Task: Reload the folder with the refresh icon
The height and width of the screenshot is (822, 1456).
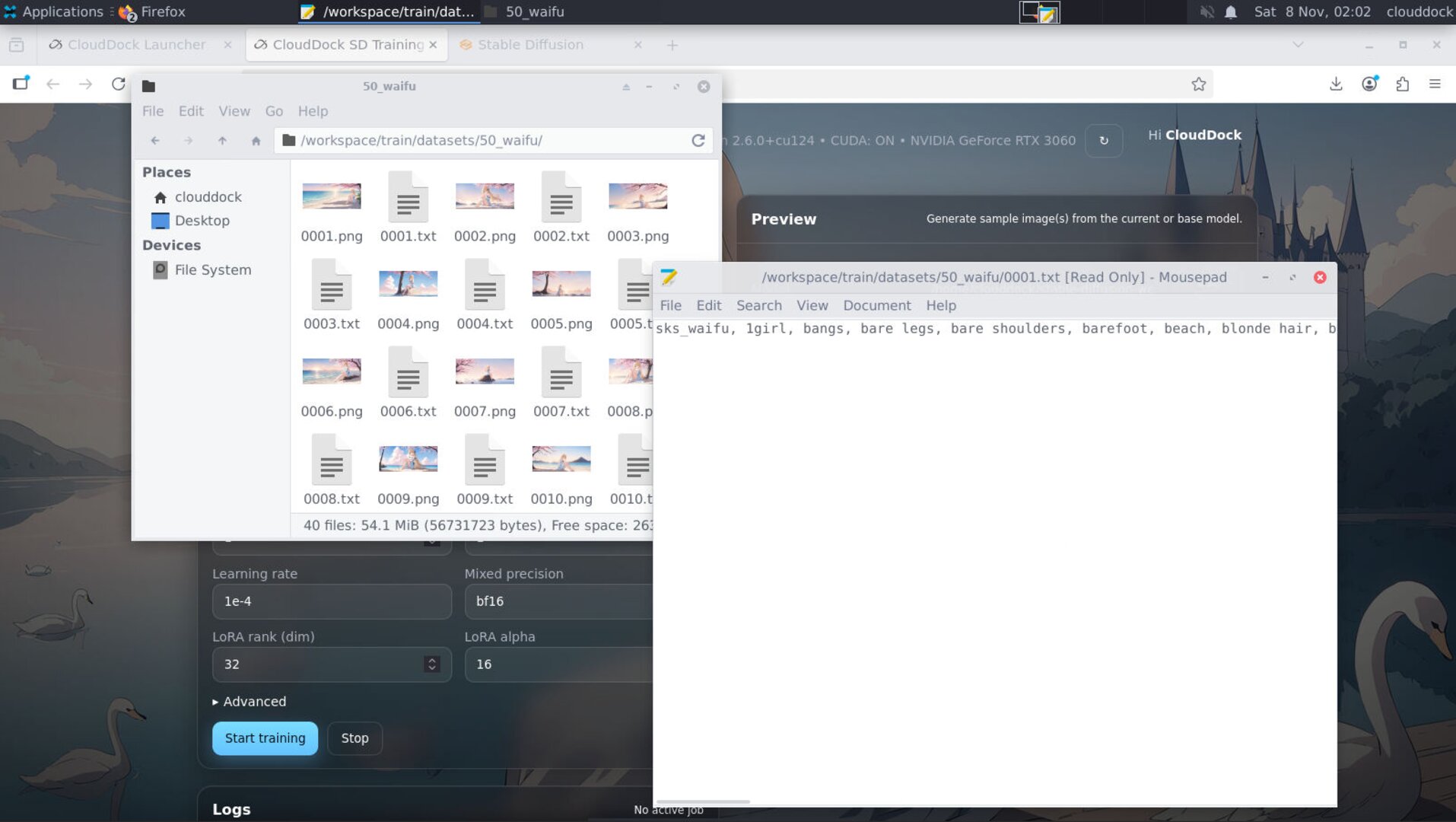Action: point(698,140)
